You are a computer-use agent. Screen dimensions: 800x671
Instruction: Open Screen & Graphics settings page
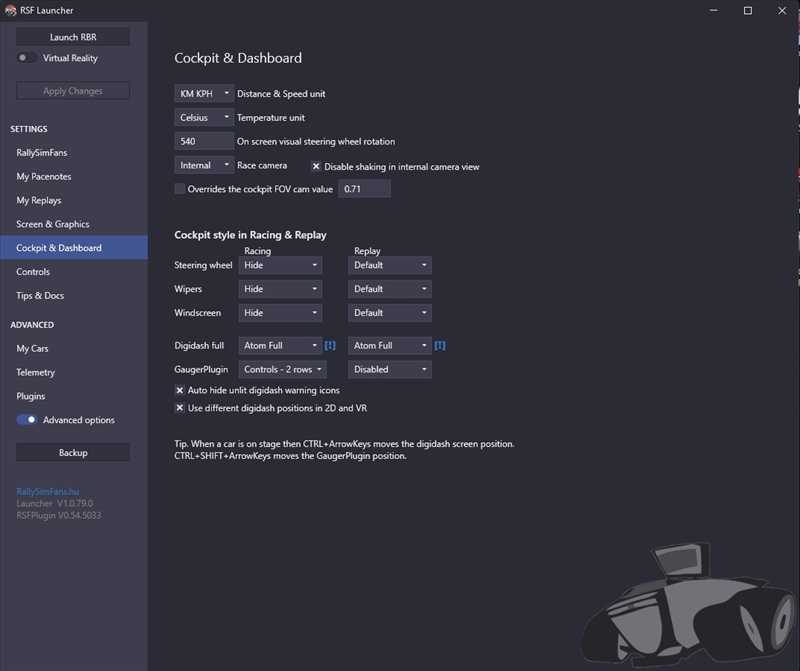(x=53, y=224)
